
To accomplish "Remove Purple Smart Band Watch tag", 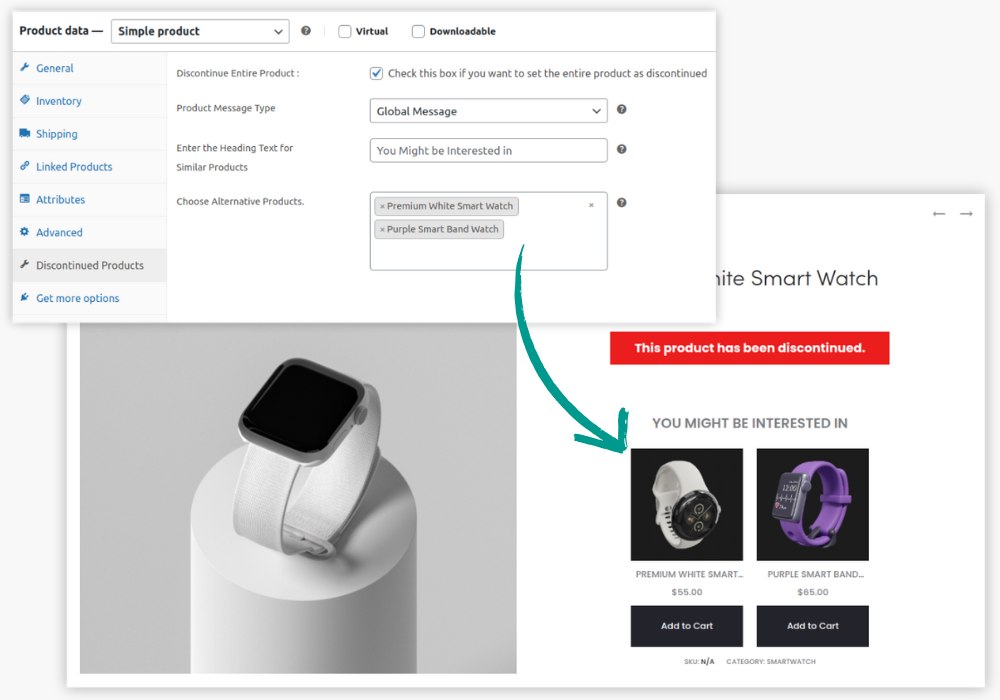I will pos(382,230).
